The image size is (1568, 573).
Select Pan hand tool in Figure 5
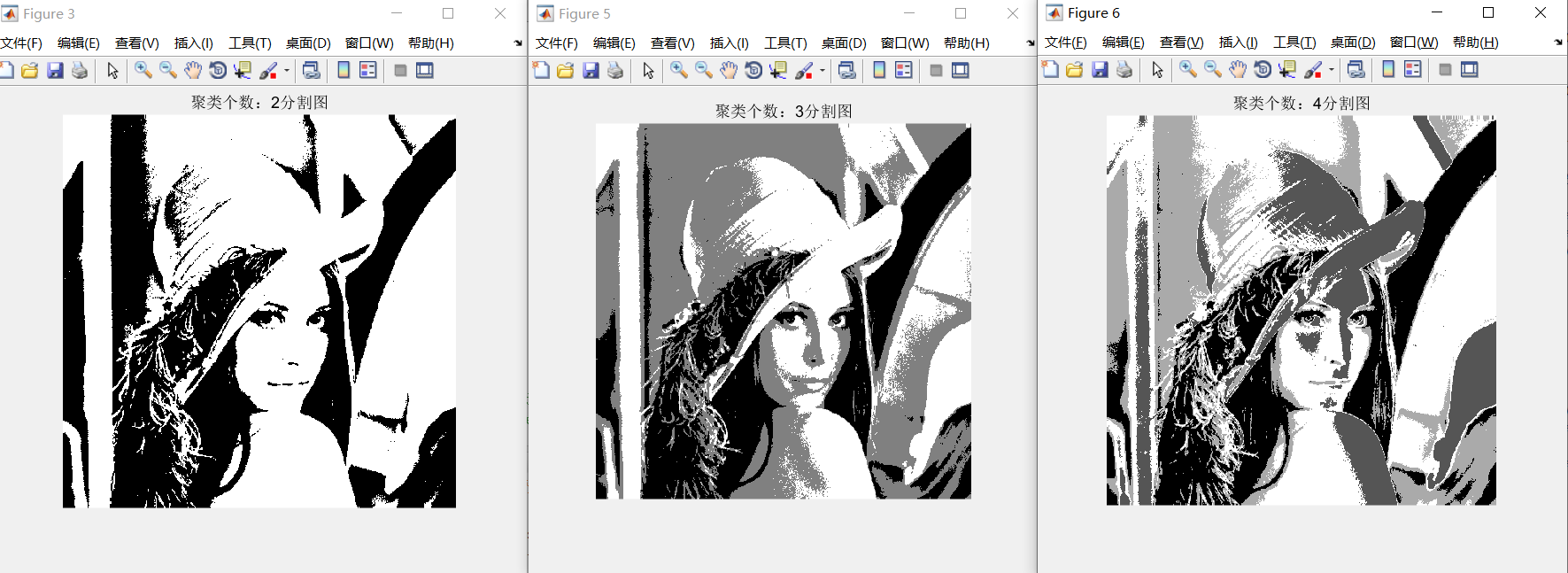pos(729,70)
